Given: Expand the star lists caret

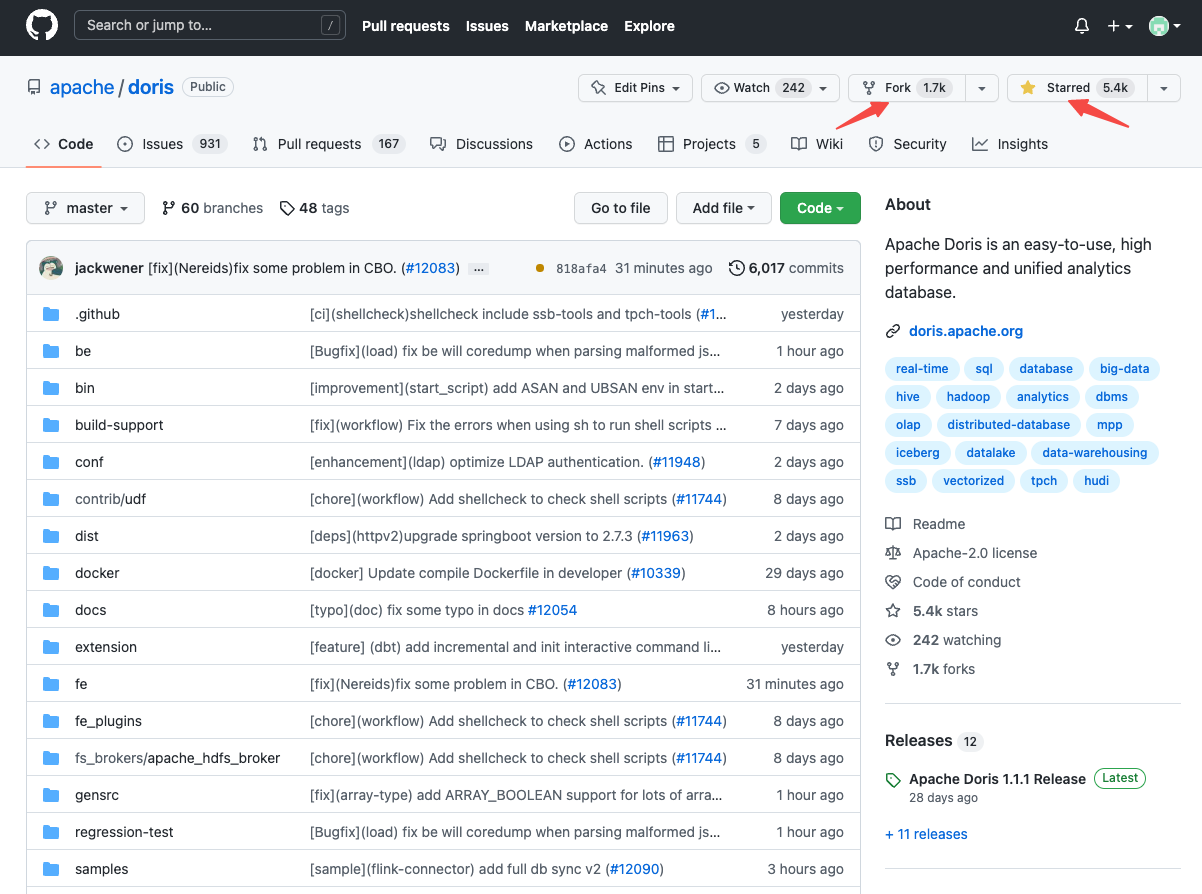Looking at the screenshot, I should tap(1163, 88).
